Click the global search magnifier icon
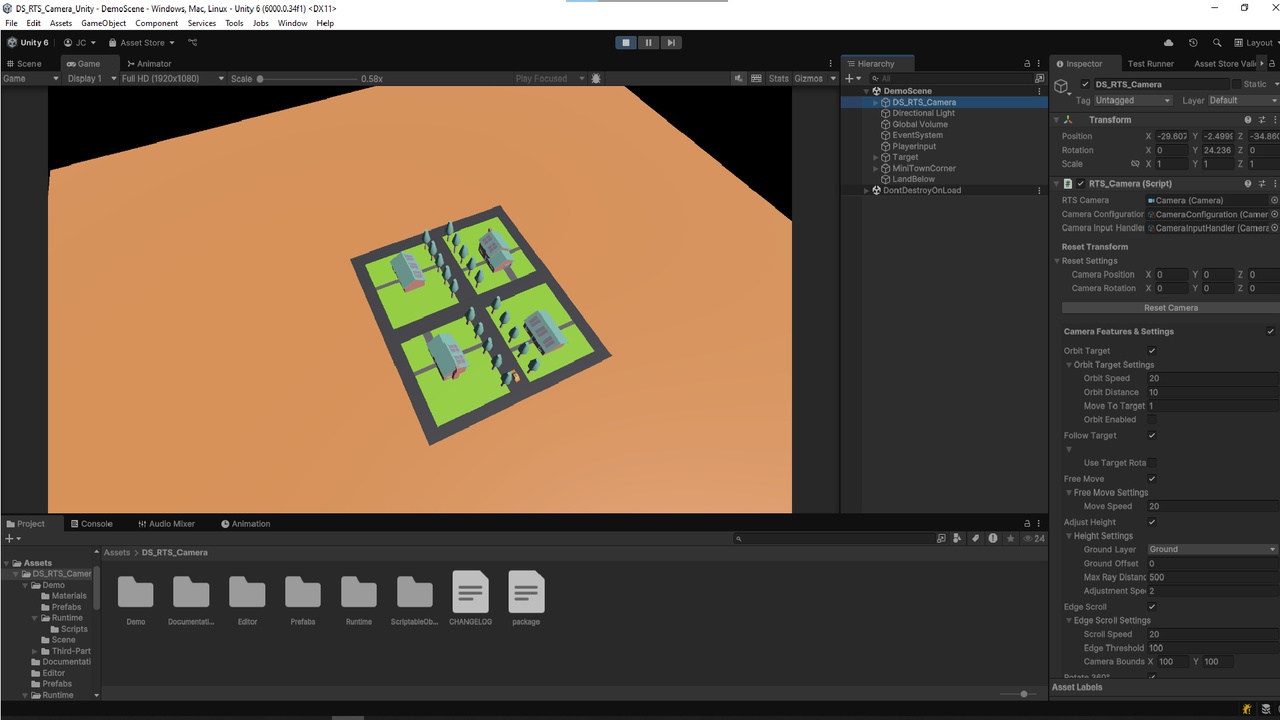The height and width of the screenshot is (720, 1280). pyautogui.click(x=1217, y=43)
